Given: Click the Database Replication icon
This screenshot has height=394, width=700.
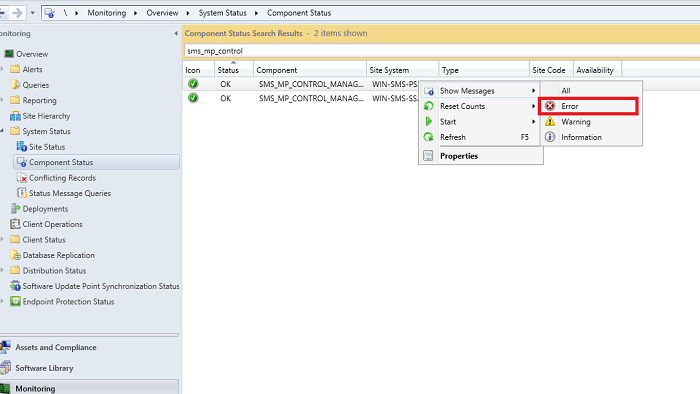Looking at the screenshot, I should [x=15, y=255].
